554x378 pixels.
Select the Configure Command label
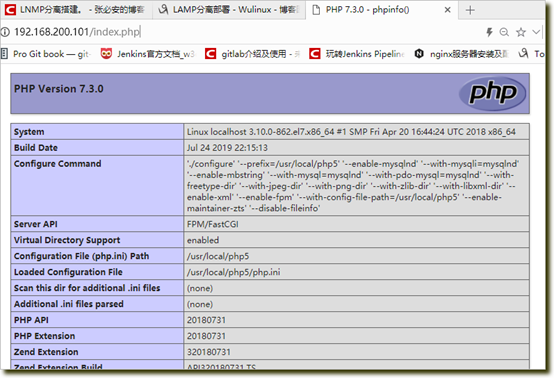coord(58,164)
